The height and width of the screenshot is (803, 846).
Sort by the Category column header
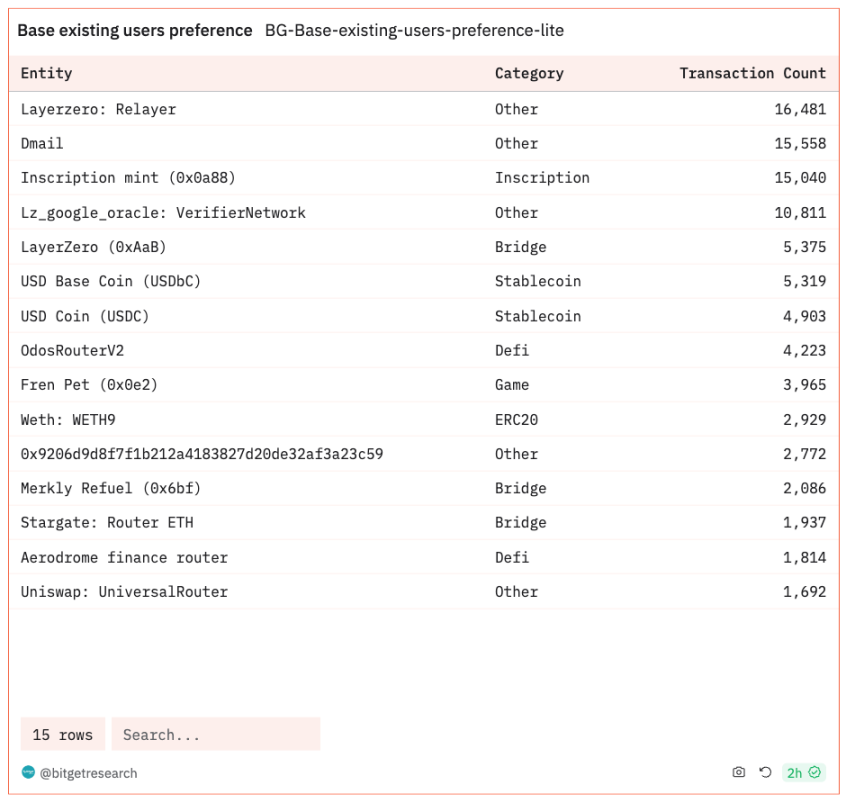pos(529,73)
